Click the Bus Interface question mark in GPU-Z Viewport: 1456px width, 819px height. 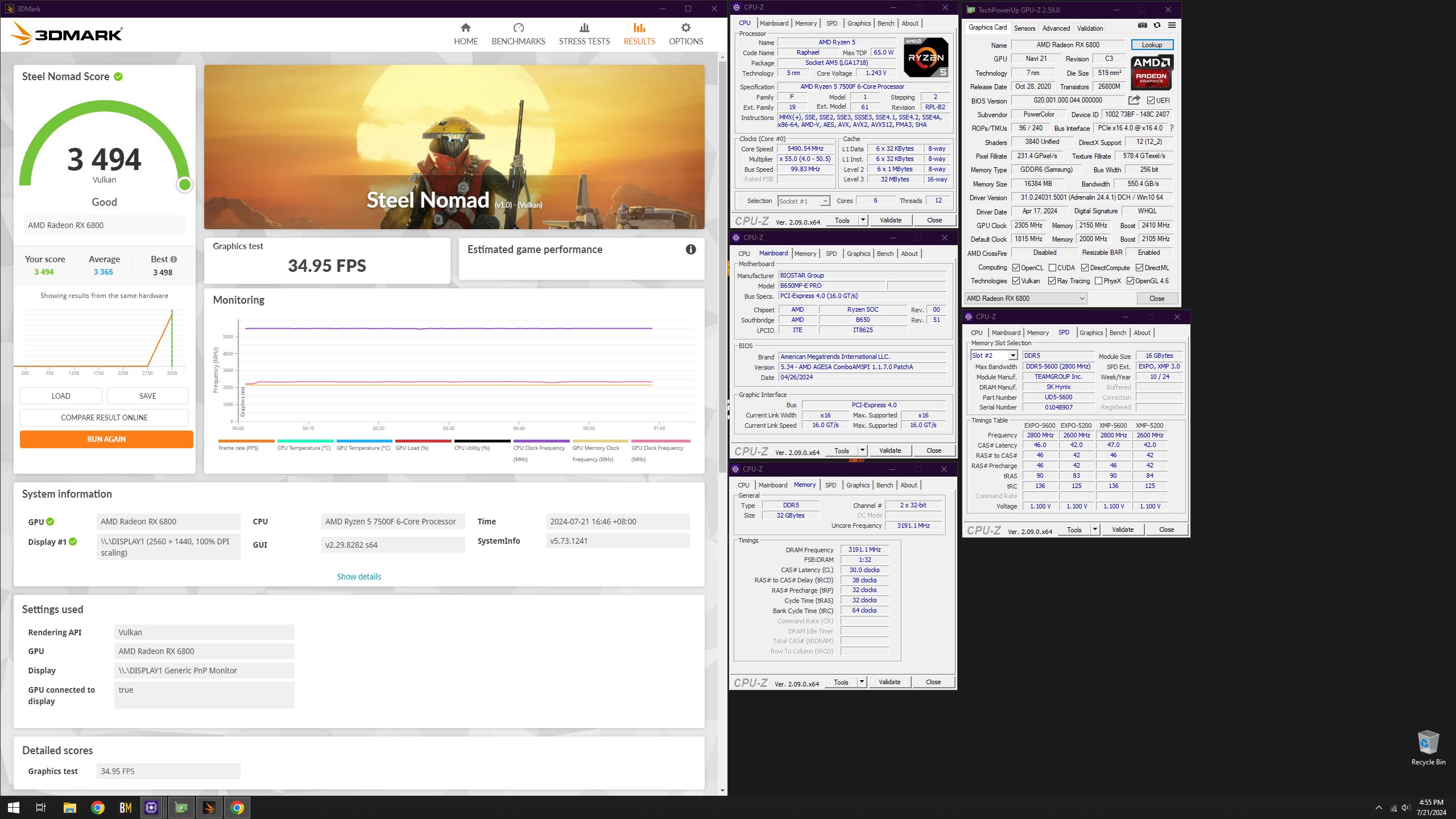(x=1172, y=128)
